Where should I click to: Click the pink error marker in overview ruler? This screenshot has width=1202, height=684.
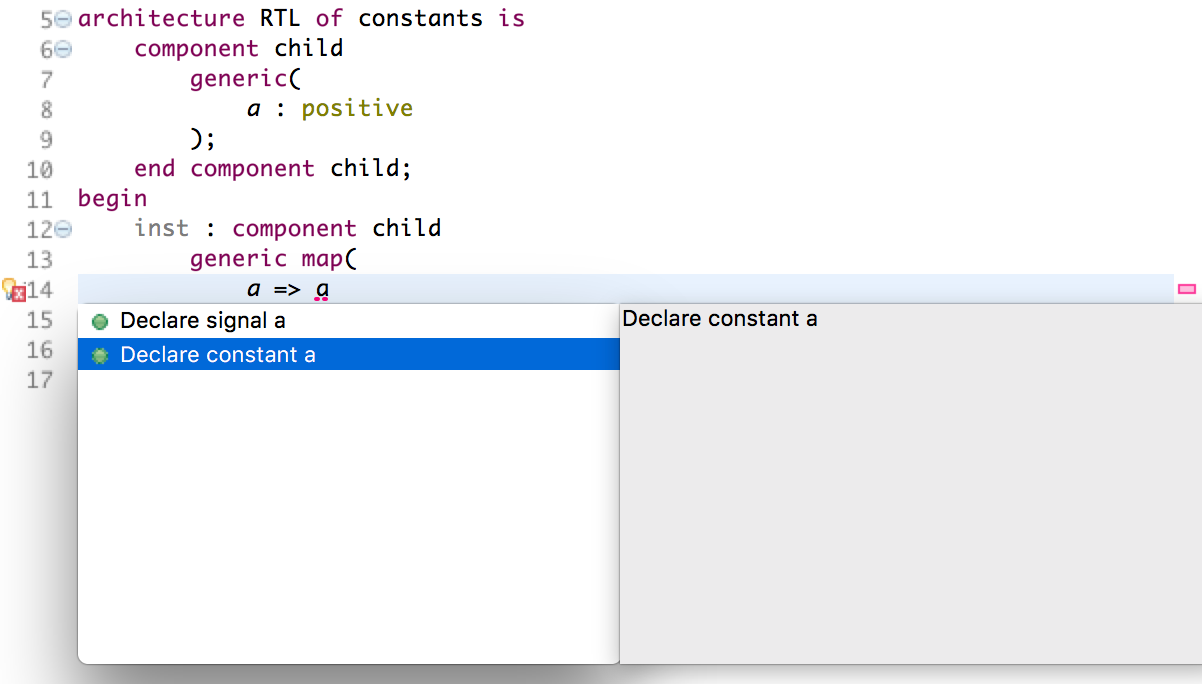pyautogui.click(x=1187, y=289)
